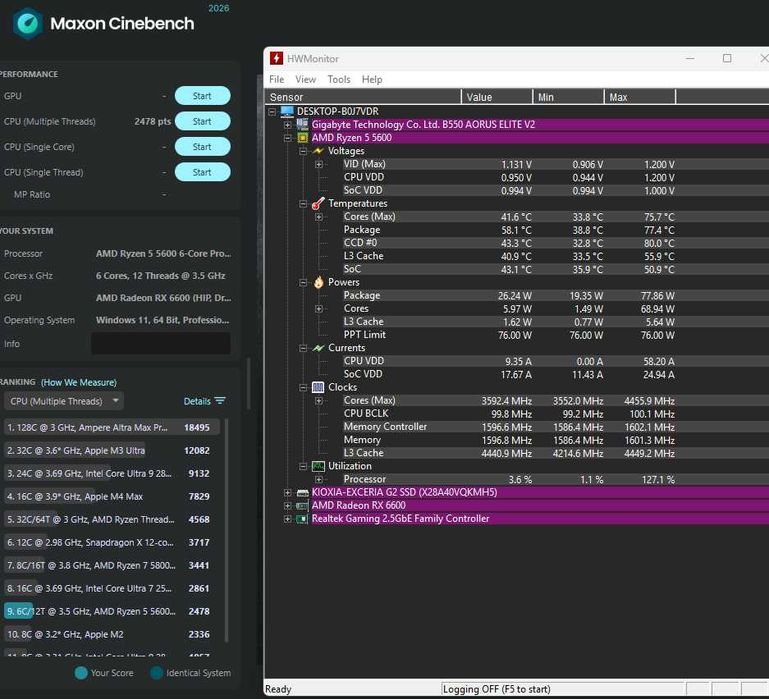The height and width of the screenshot is (699, 769).
Task: Click the Max column header
Action: 640,97
